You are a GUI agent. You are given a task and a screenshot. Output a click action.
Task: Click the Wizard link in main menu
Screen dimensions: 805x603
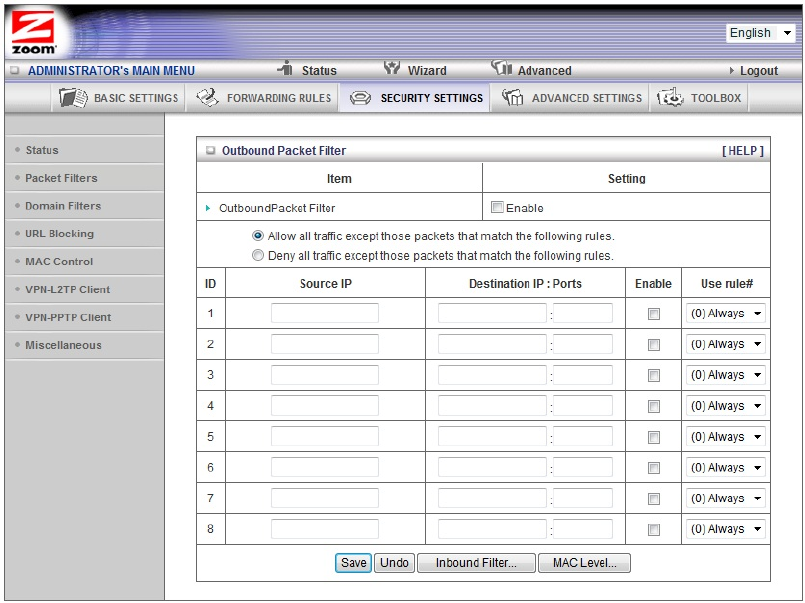click(x=427, y=71)
